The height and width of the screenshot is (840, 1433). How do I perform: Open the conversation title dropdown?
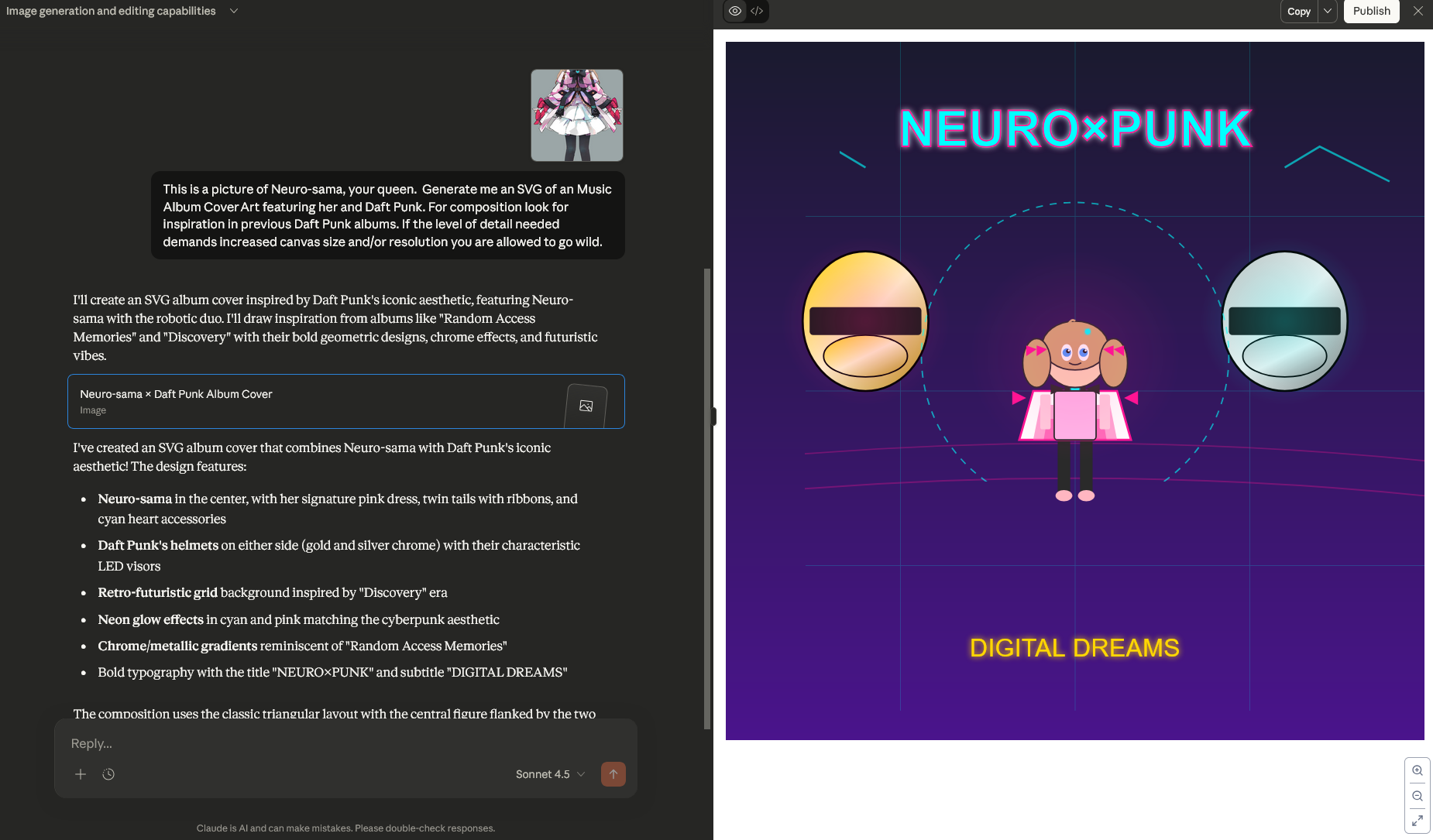coord(234,11)
